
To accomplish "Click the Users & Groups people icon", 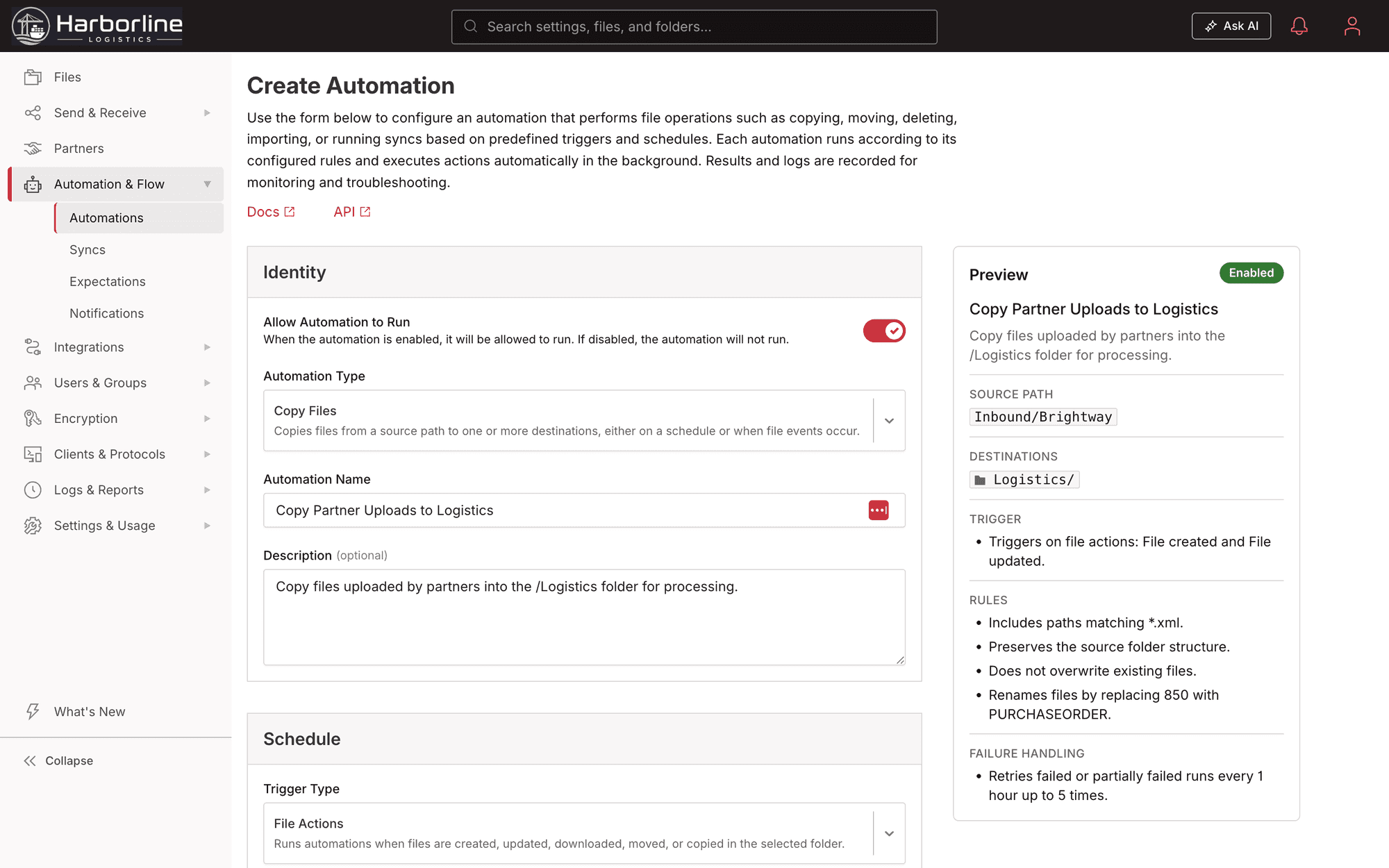I will tap(33, 383).
